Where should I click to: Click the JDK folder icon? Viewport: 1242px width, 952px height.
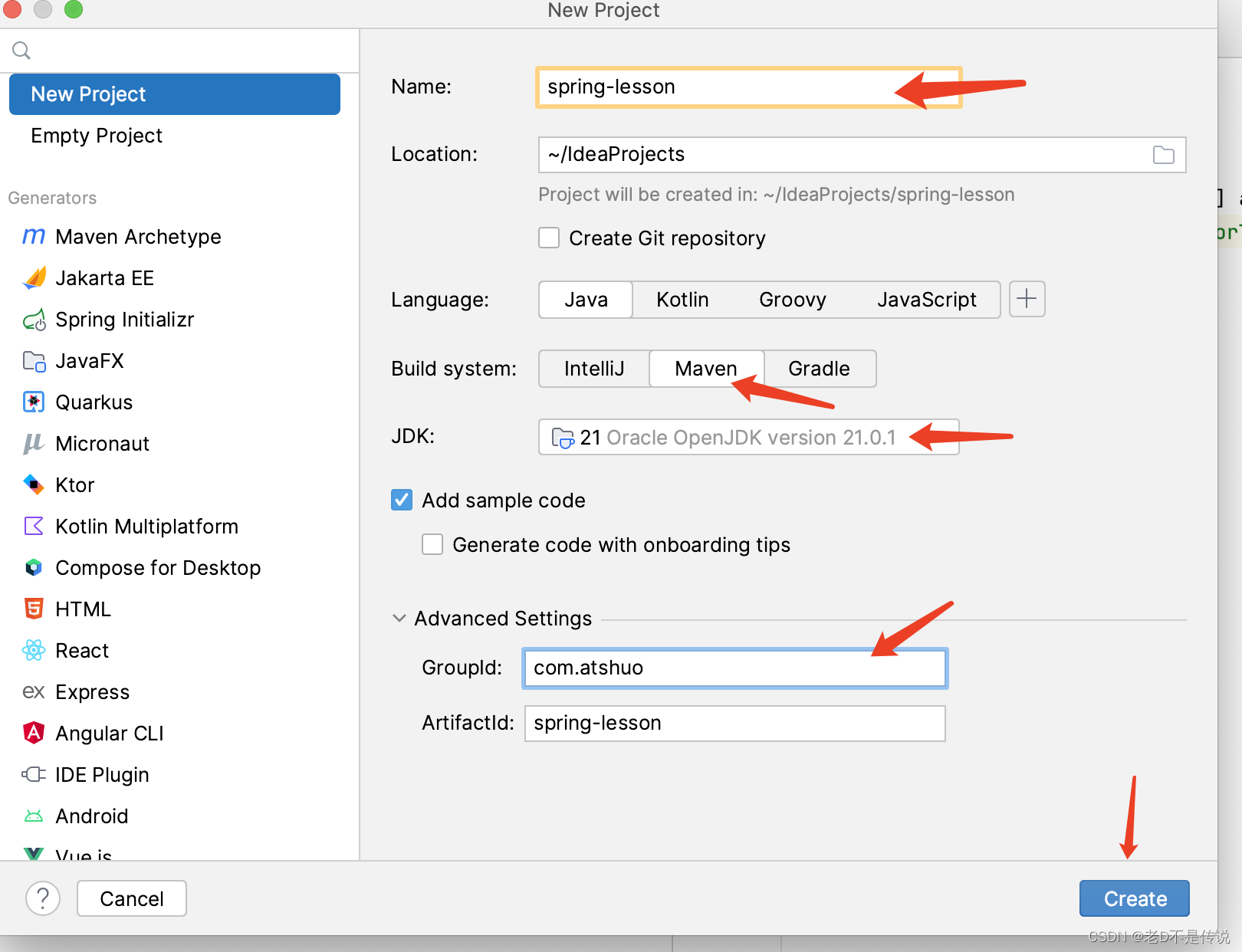(x=563, y=438)
